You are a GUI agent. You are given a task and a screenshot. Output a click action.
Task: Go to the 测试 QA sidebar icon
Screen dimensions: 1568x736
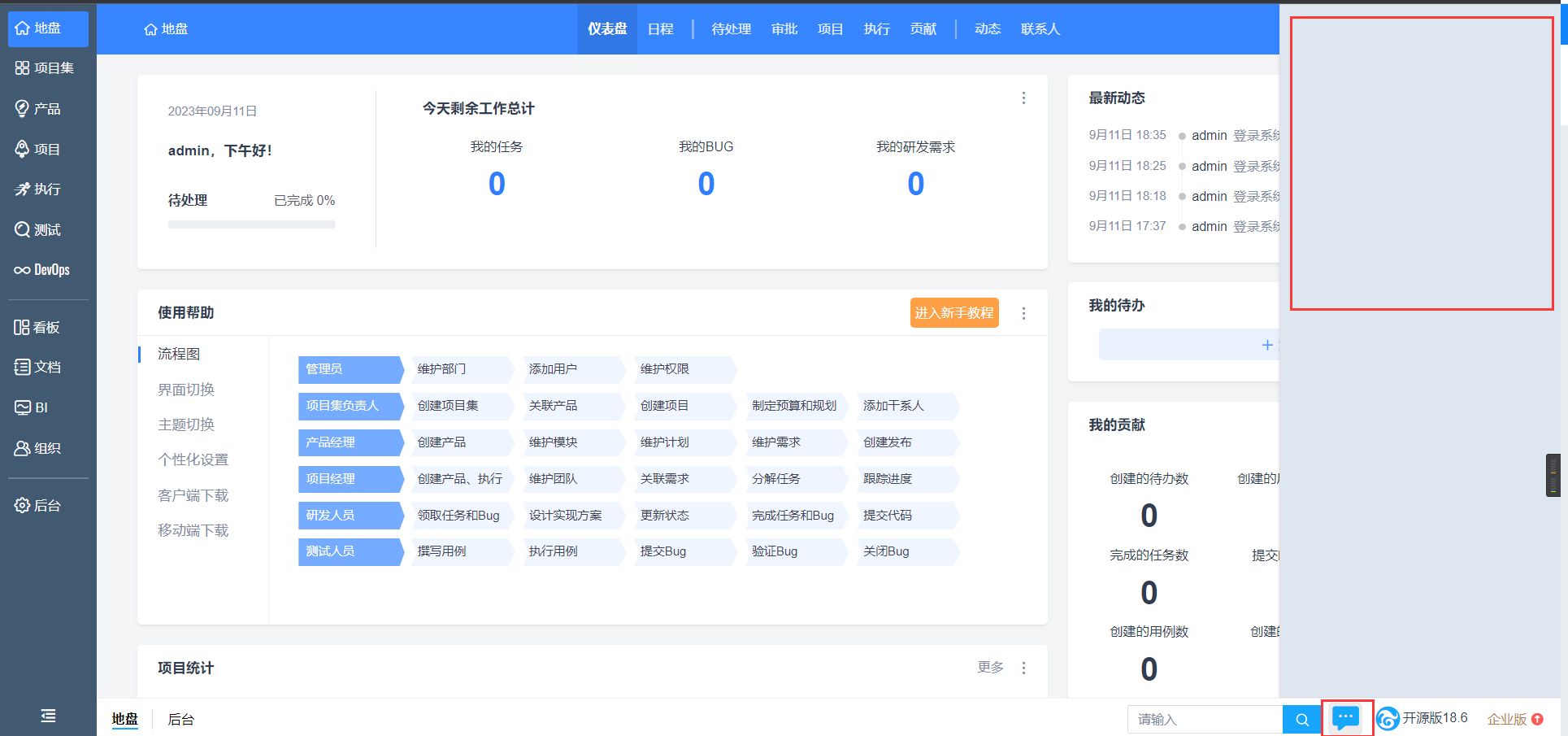[23, 229]
